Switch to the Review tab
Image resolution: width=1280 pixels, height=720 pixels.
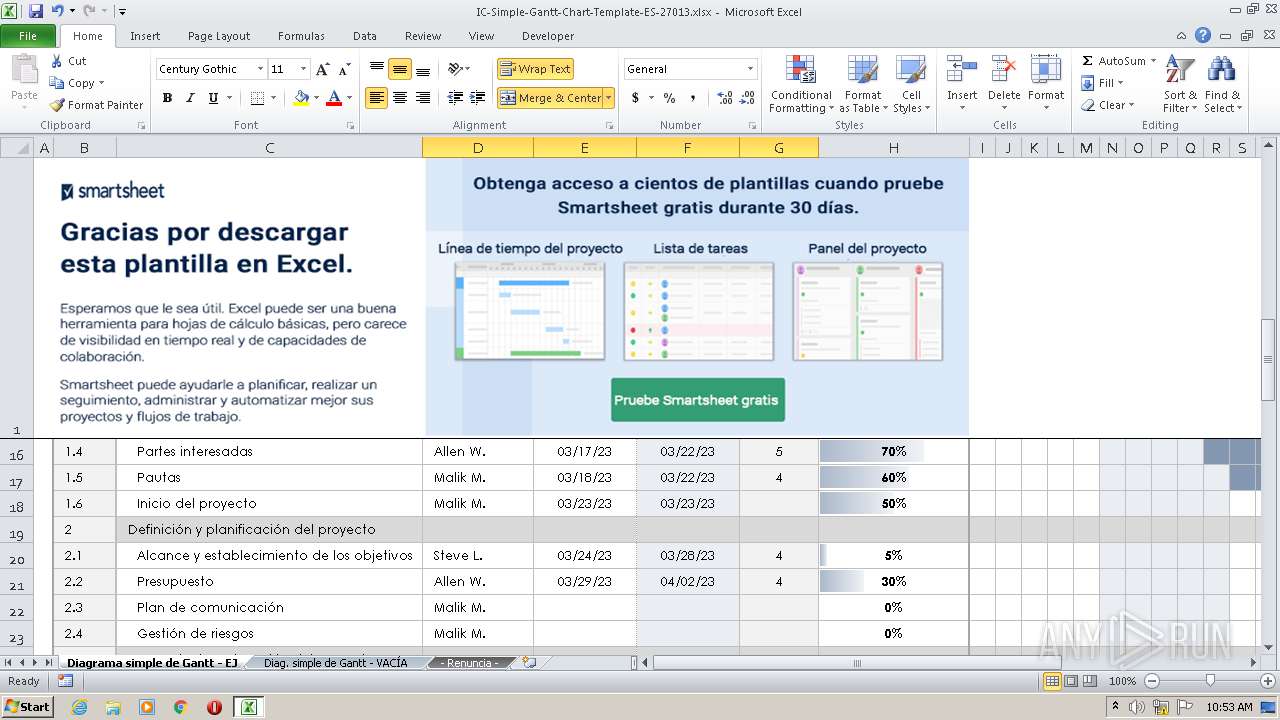pos(423,36)
